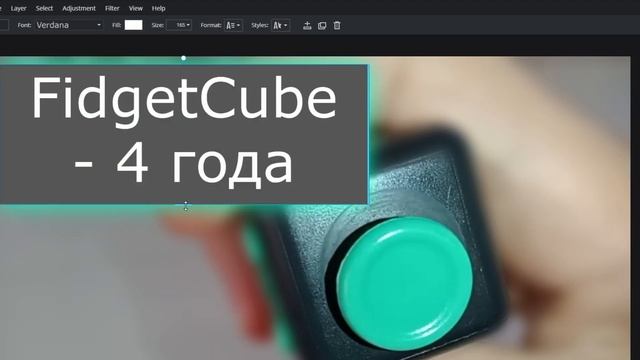Click the 'FidgetCube' text on canvas
The width and height of the screenshot is (640, 360).
click(x=184, y=101)
